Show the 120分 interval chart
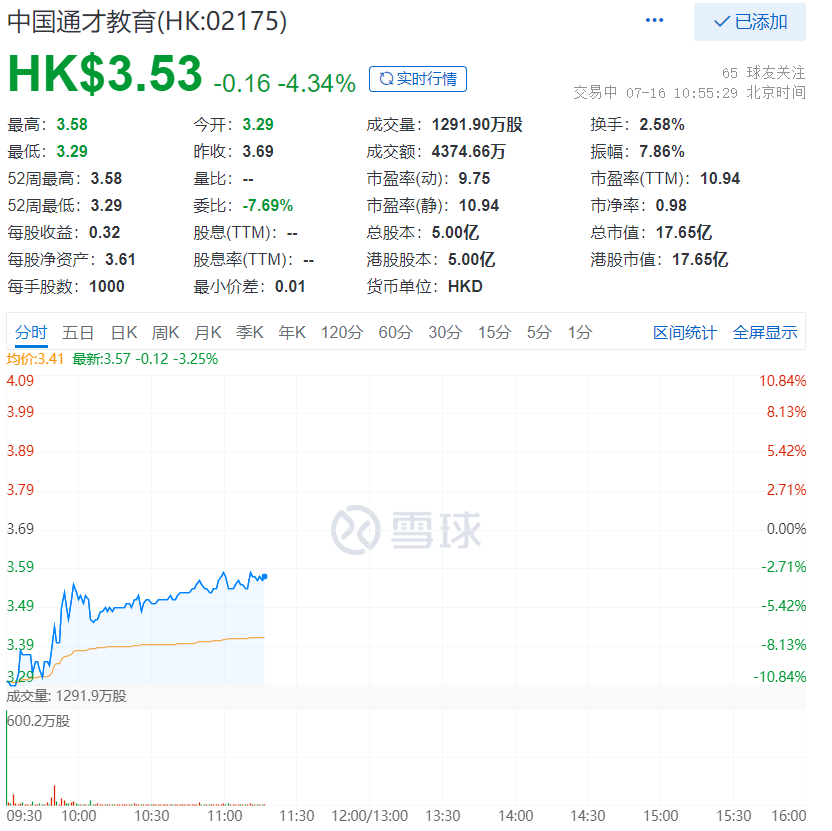The image size is (832, 831). point(342,333)
